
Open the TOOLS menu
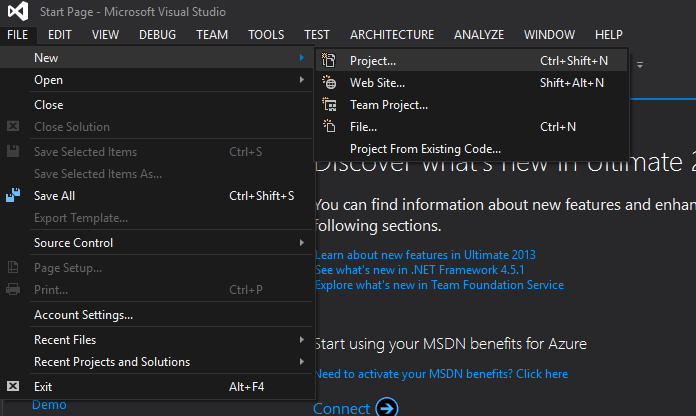266,35
